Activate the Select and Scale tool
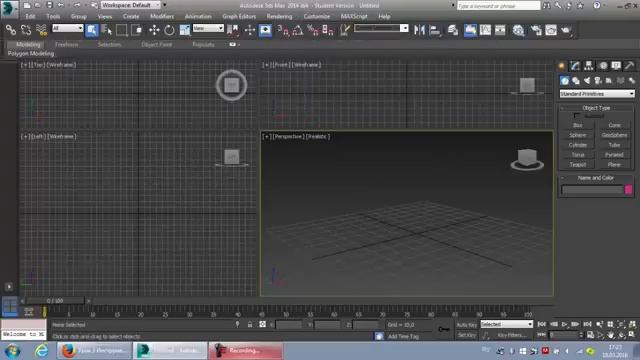Screen dimensions: 640x360 click(184, 30)
